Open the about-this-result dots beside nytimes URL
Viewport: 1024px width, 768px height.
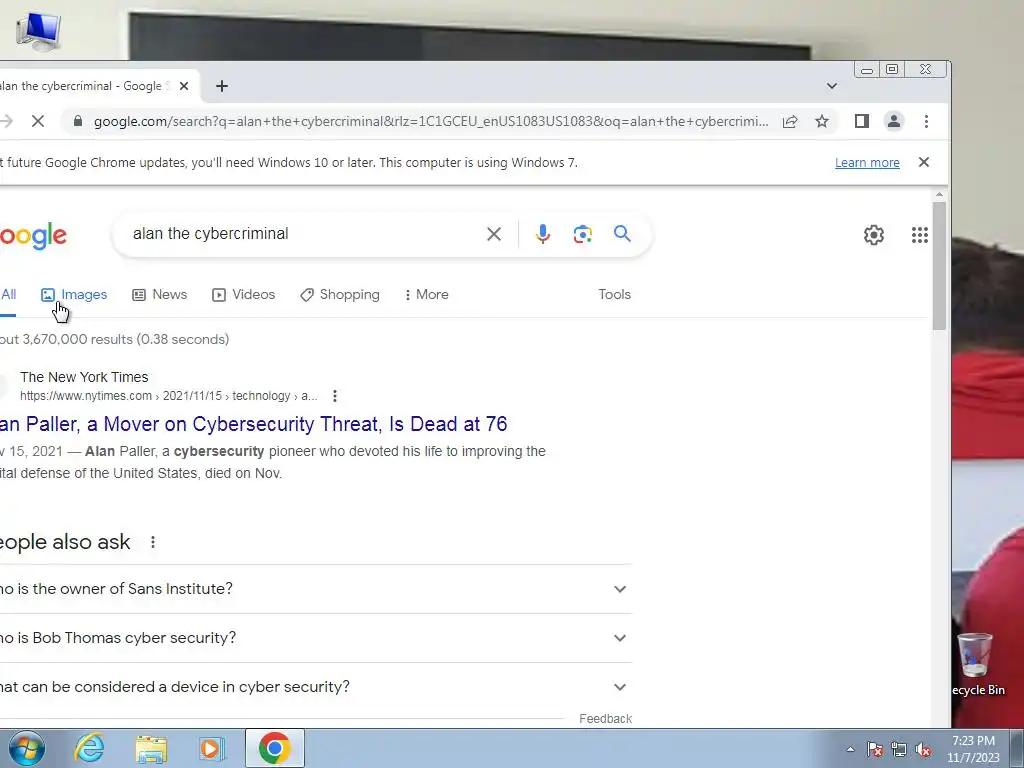(x=334, y=396)
